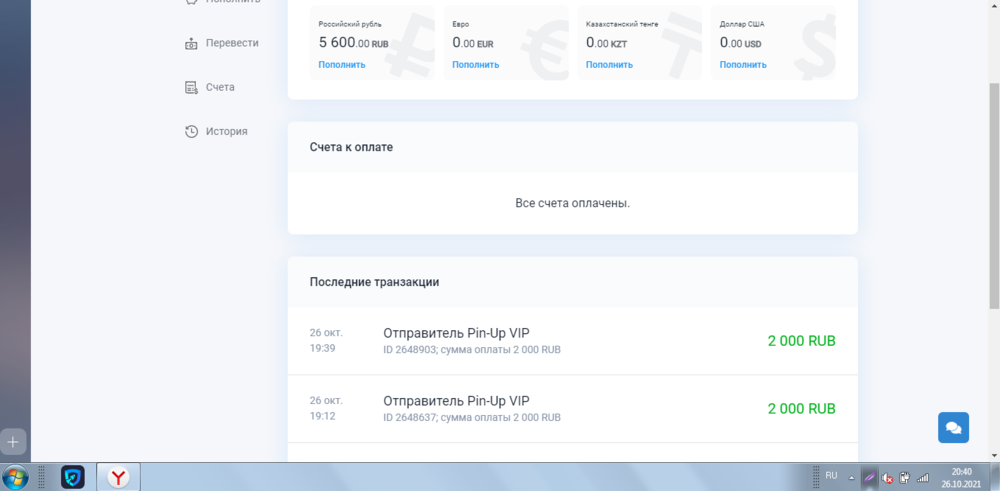Viewport: 1000px width, 491px height.
Task: Click the transfer icon beside Перевести
Action: 191,44
